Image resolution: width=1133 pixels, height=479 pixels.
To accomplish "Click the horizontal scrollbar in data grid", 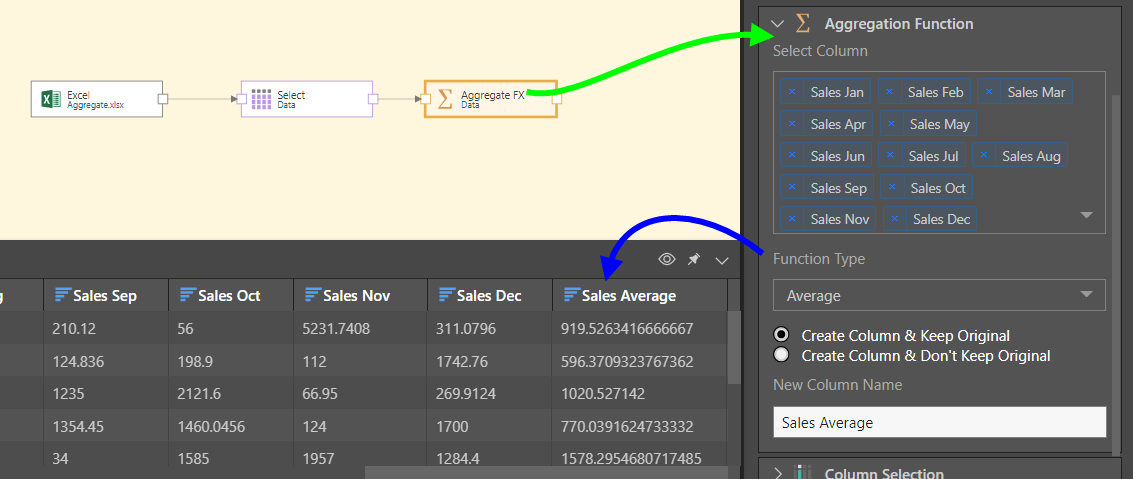I will 545,472.
